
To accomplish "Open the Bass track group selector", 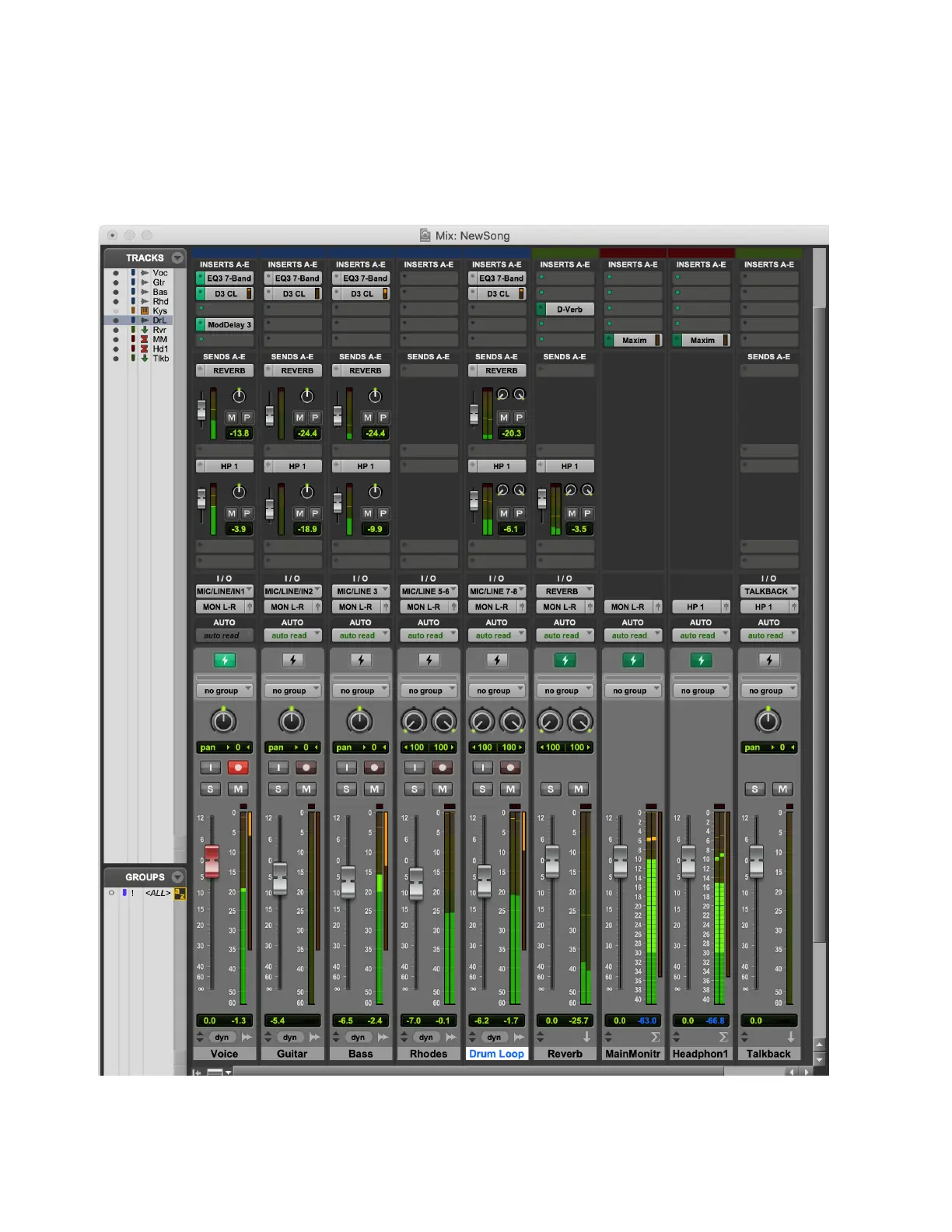I will [x=360, y=691].
